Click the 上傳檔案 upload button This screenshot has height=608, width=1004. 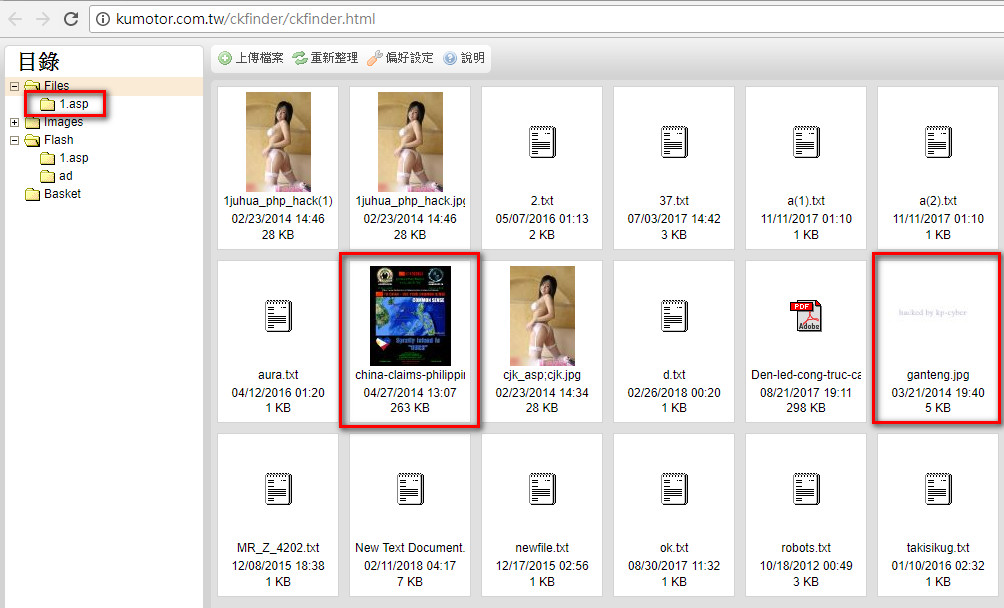pos(251,58)
